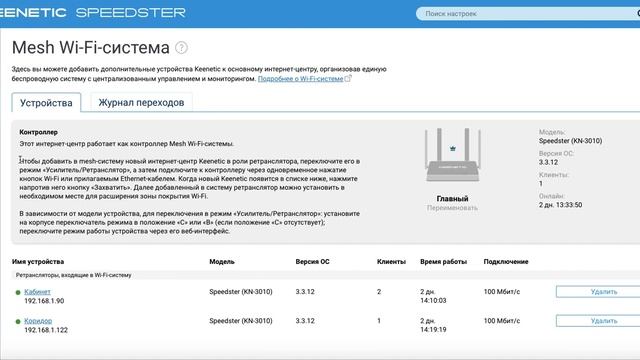Screen dimensions: 640x360
Task: Click the Модель column header
Action: click(222, 262)
